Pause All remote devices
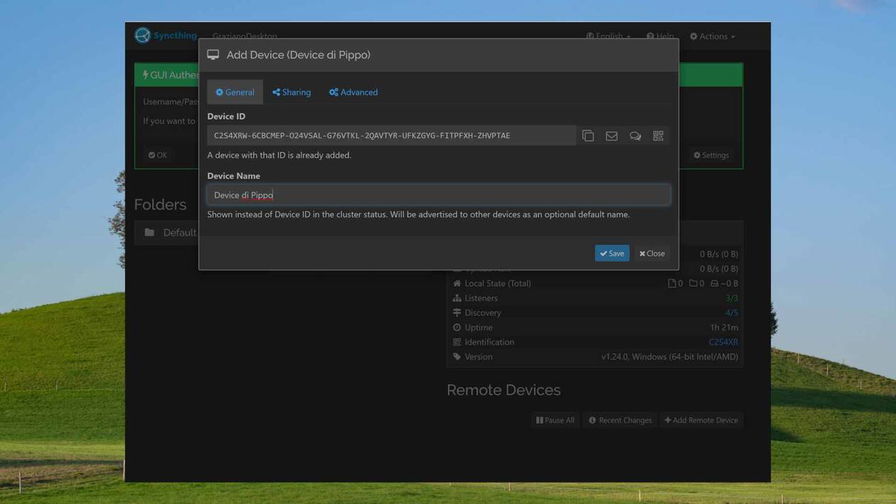The height and width of the screenshot is (504, 896). [555, 420]
